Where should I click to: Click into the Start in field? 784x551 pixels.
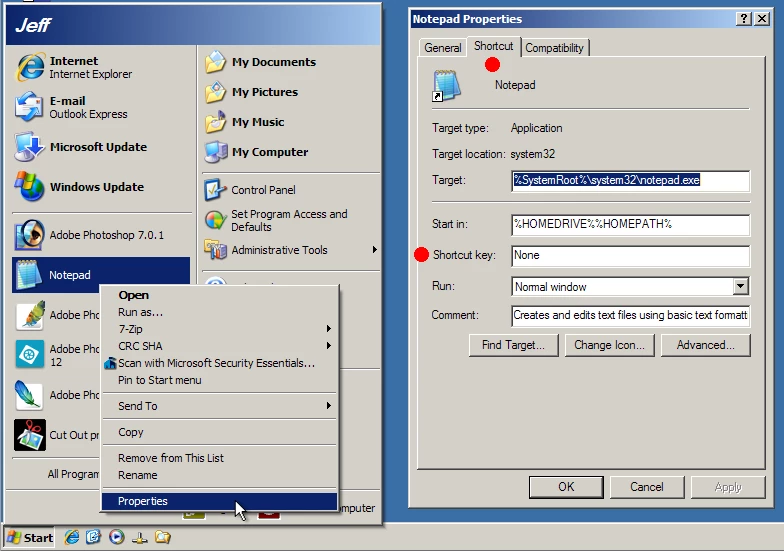(630, 224)
